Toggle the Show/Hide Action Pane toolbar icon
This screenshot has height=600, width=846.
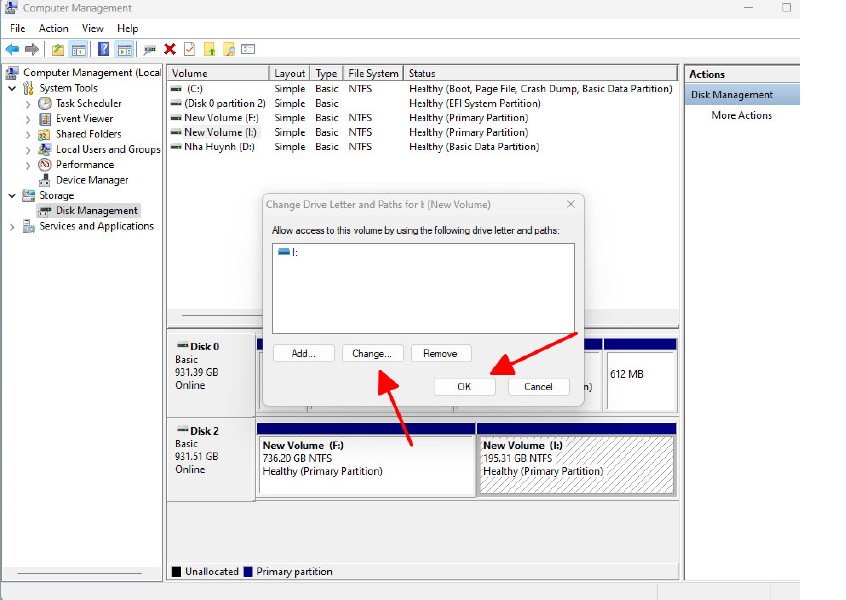(x=125, y=50)
